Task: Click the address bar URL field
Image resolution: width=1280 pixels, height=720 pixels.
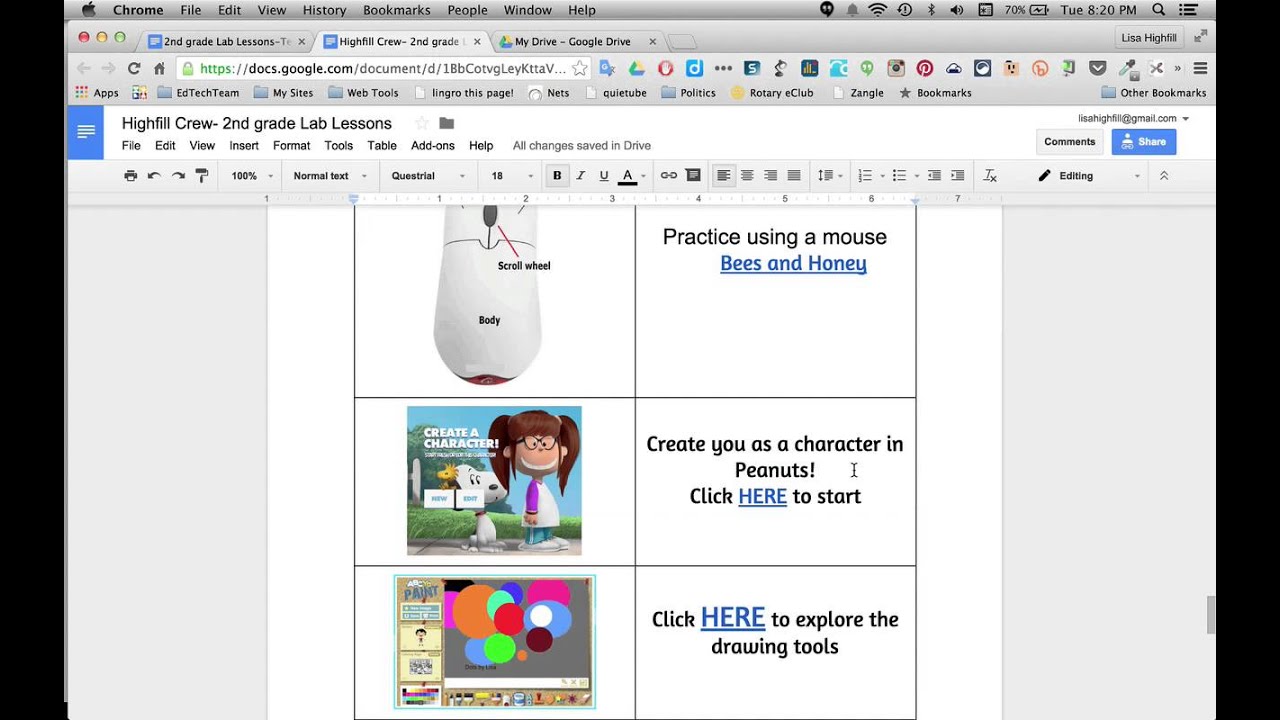Action: point(383,68)
